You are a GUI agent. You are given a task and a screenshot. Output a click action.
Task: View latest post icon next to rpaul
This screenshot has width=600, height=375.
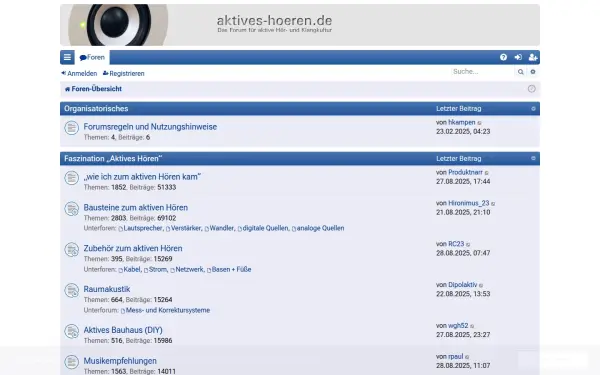tap(467, 357)
